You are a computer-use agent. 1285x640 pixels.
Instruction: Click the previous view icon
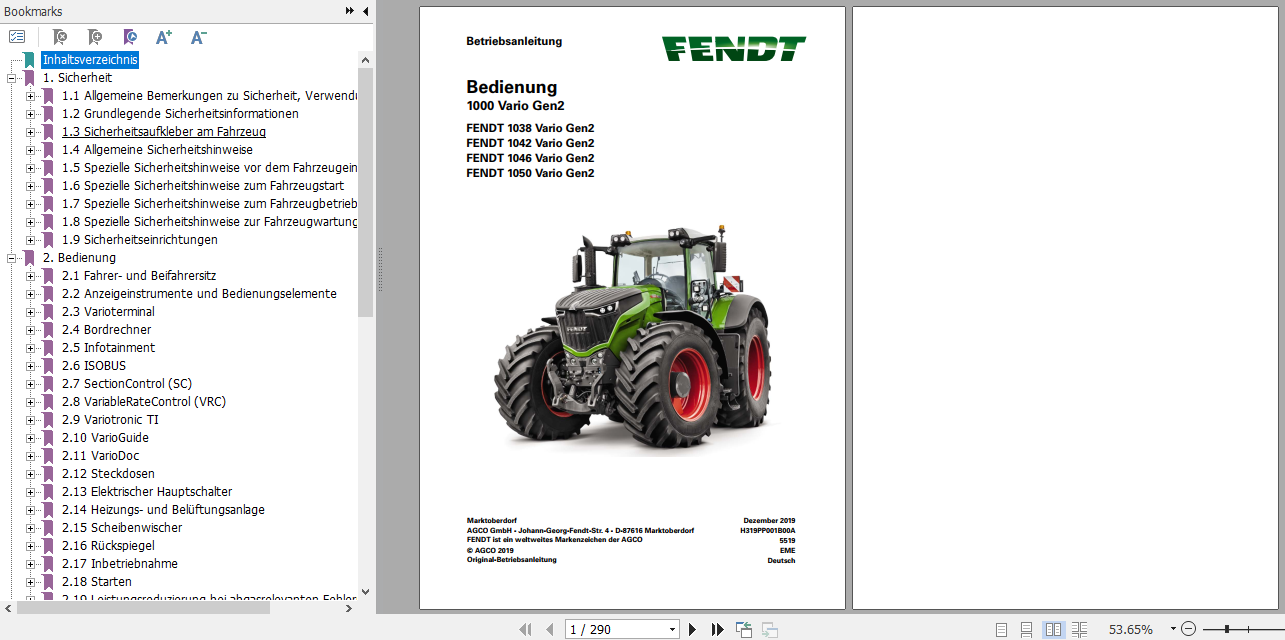(744, 629)
